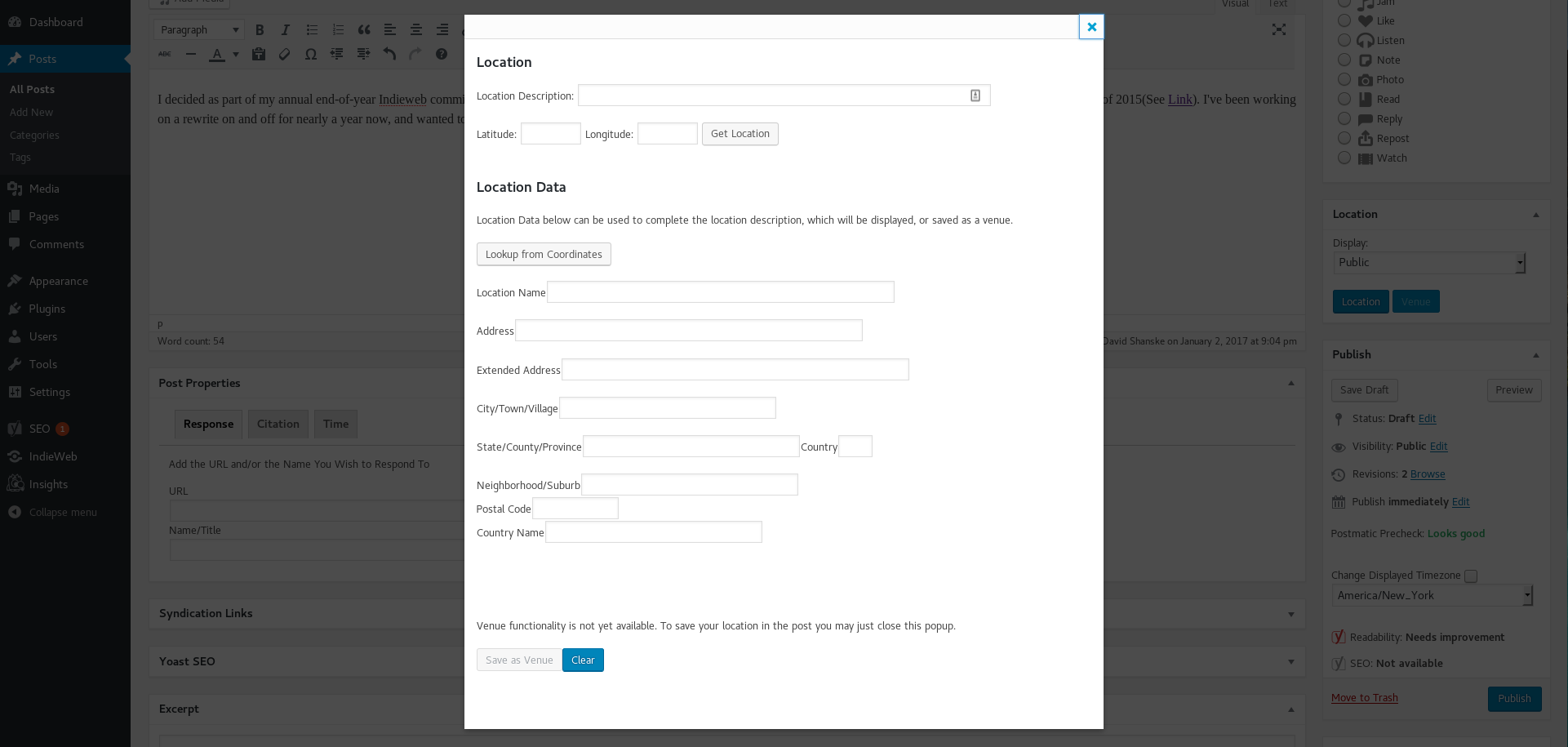Screen dimensions: 1568x747
Task: Open the text color picker arrow
Action: pyautogui.click(x=236, y=55)
